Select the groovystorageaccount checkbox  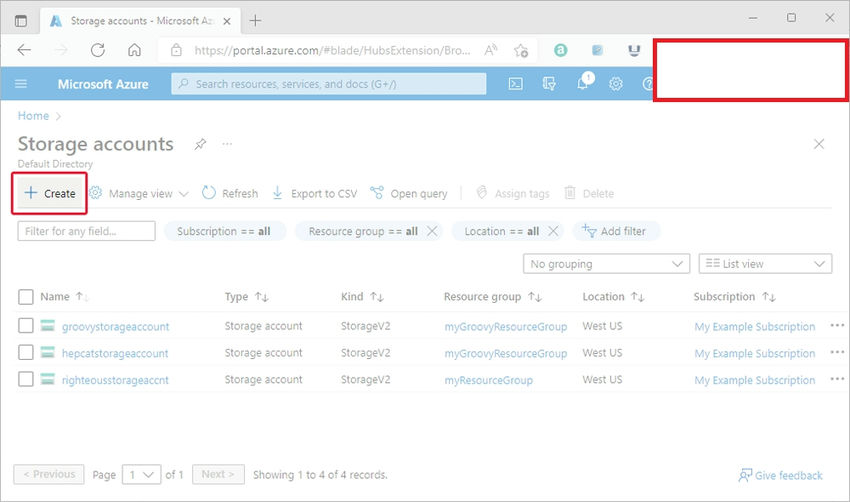pyautogui.click(x=25, y=326)
